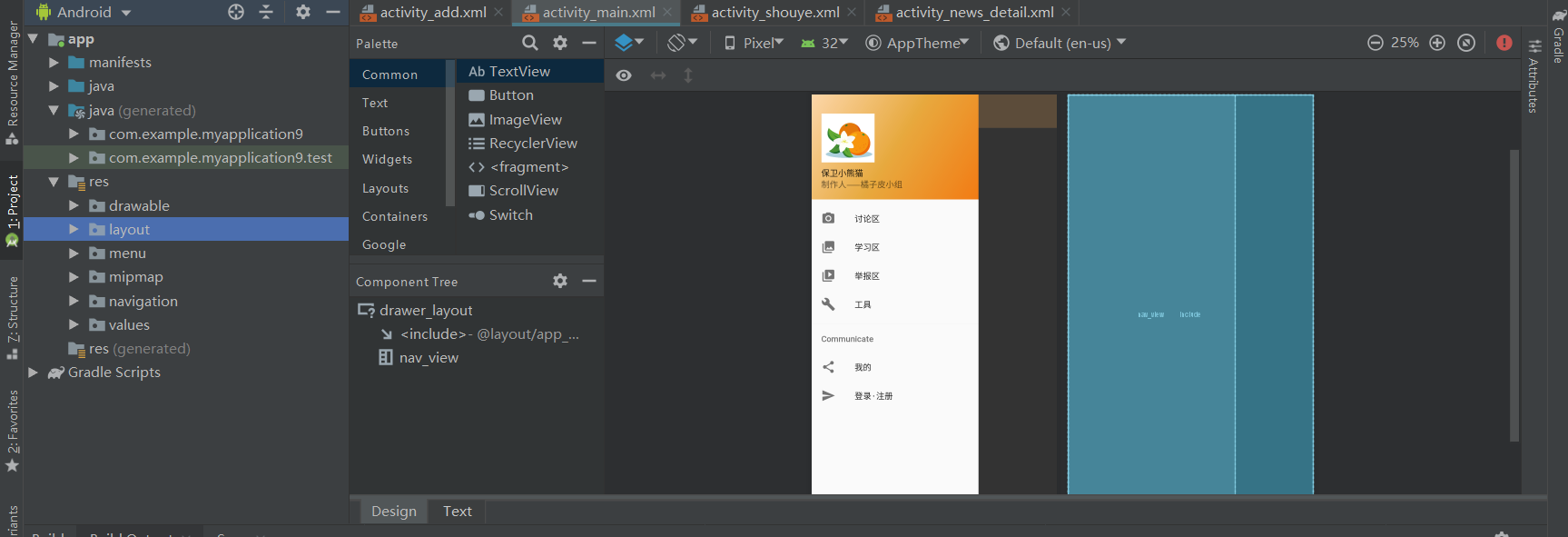Open the 2: Favorites tool window
The width and height of the screenshot is (1568, 537).
click(x=12, y=431)
